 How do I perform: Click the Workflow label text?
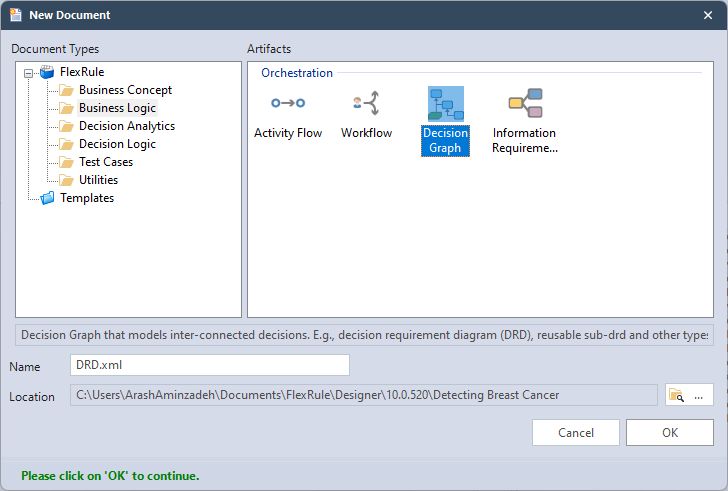[366, 133]
